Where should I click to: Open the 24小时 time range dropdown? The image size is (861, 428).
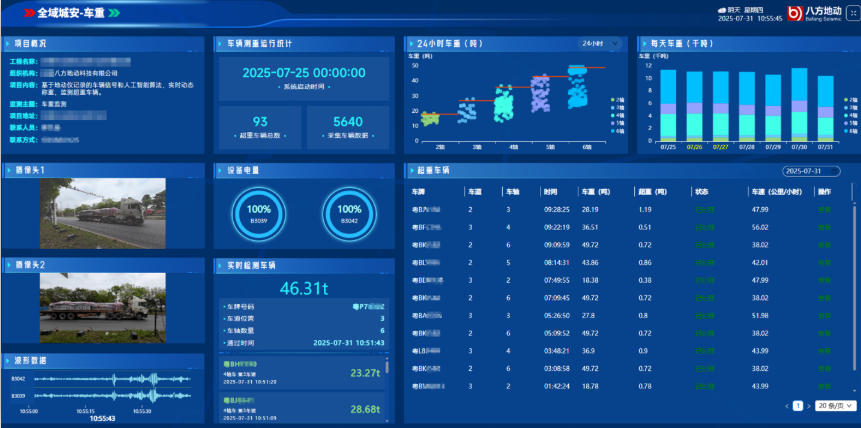(596, 44)
